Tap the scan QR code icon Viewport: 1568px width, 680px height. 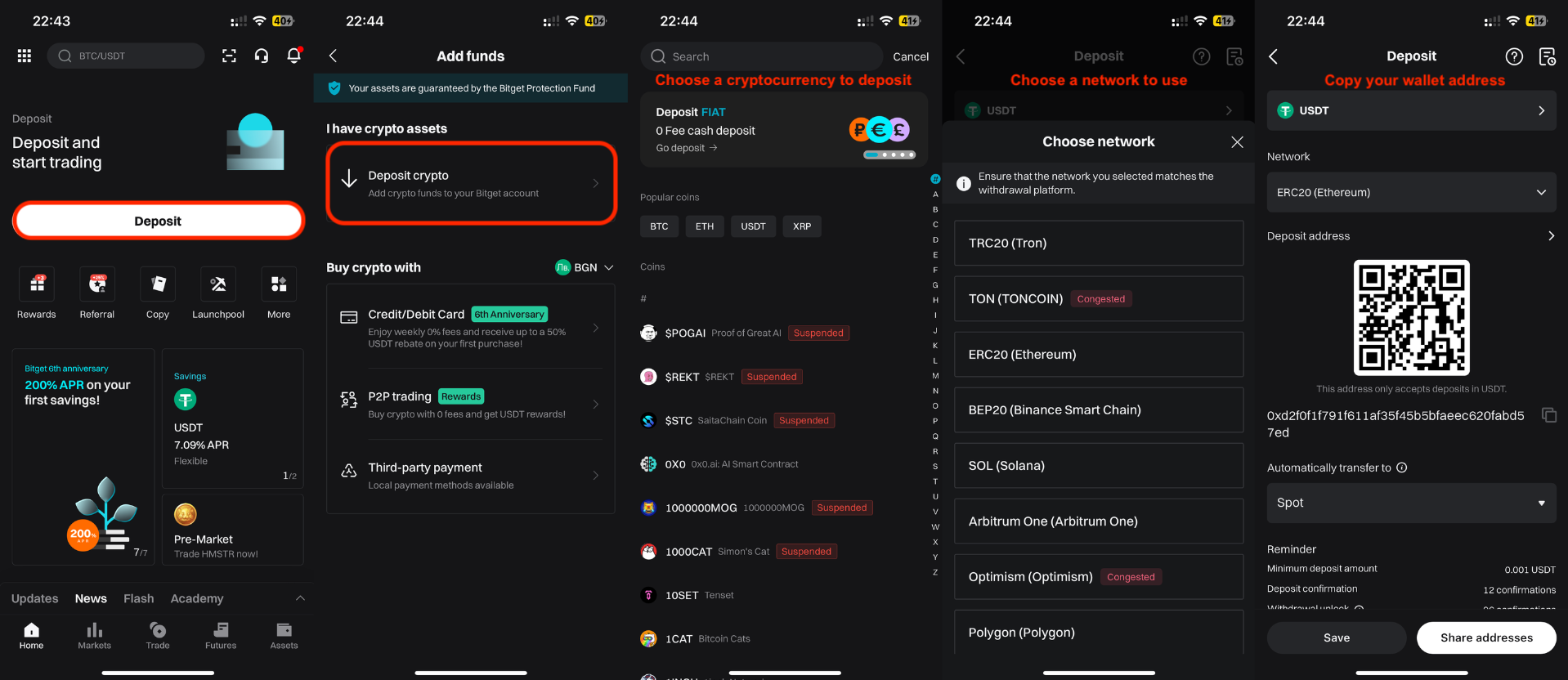229,56
